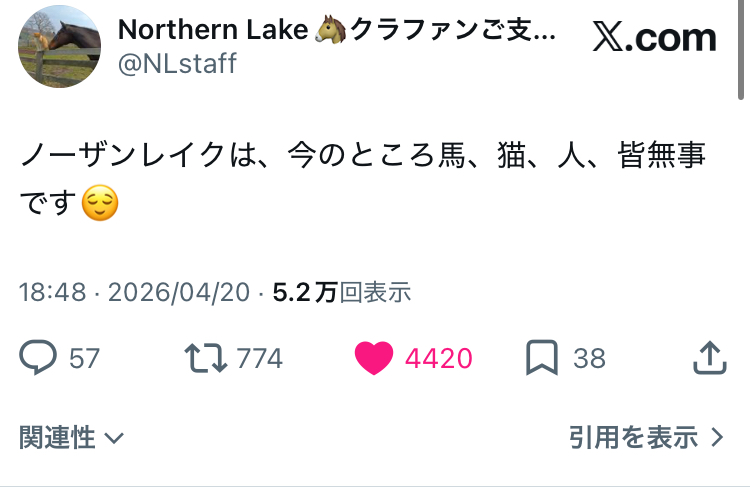Image resolution: width=750 pixels, height=491 pixels.
Task: Click the reply speech bubble icon
Action: [x=38, y=357]
